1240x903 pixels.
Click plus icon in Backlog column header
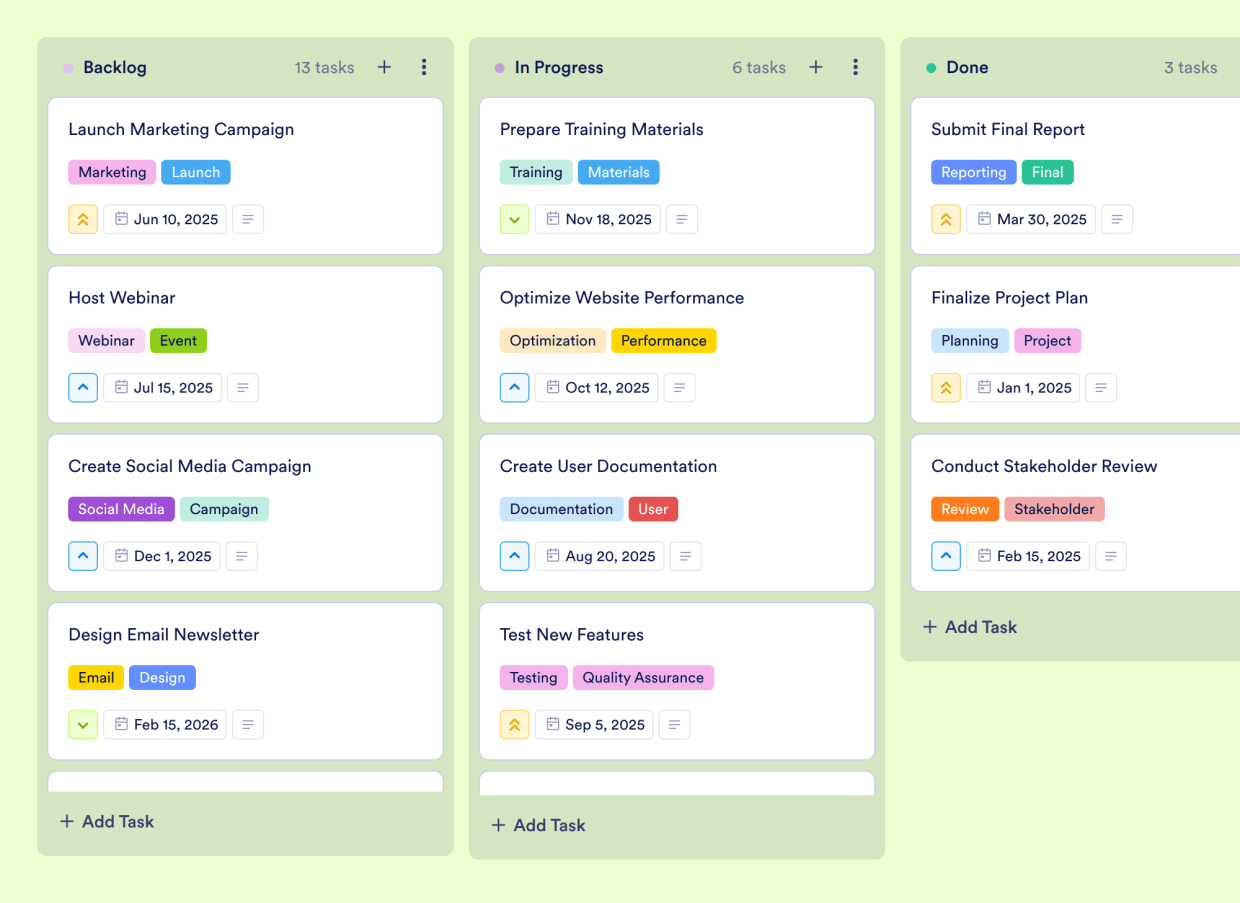(x=384, y=67)
